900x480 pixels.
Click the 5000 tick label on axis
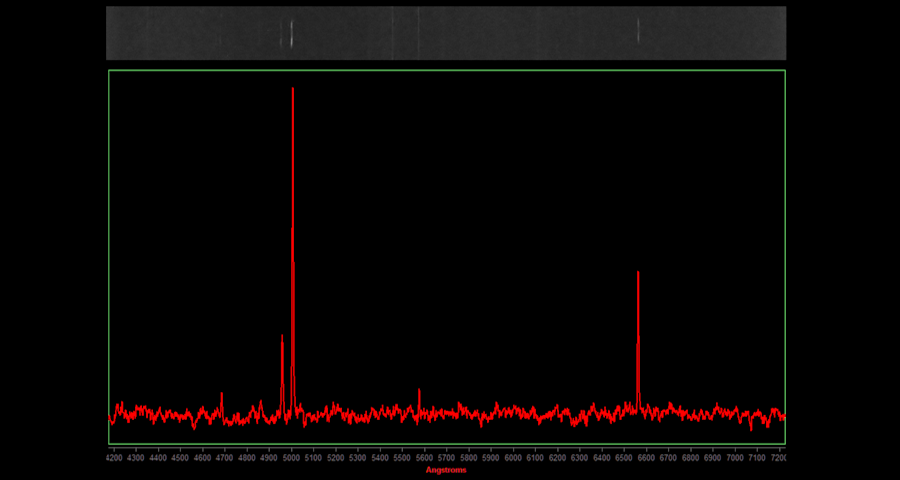point(291,458)
